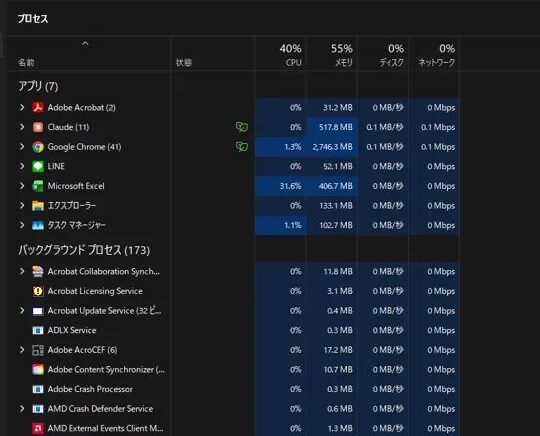540x436 pixels.
Task: Select the Adobe Crash Processor row name
Action: pos(90,389)
